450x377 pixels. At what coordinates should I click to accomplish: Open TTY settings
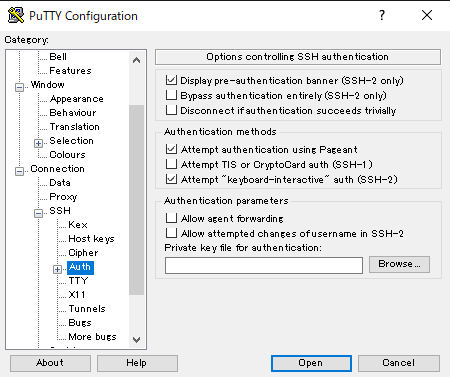click(x=78, y=281)
